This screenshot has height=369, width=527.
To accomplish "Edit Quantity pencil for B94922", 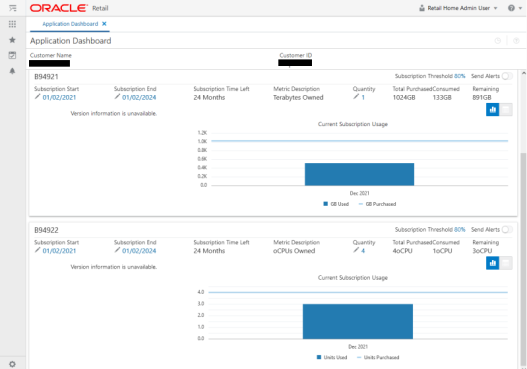I will pyautogui.click(x=356, y=250).
